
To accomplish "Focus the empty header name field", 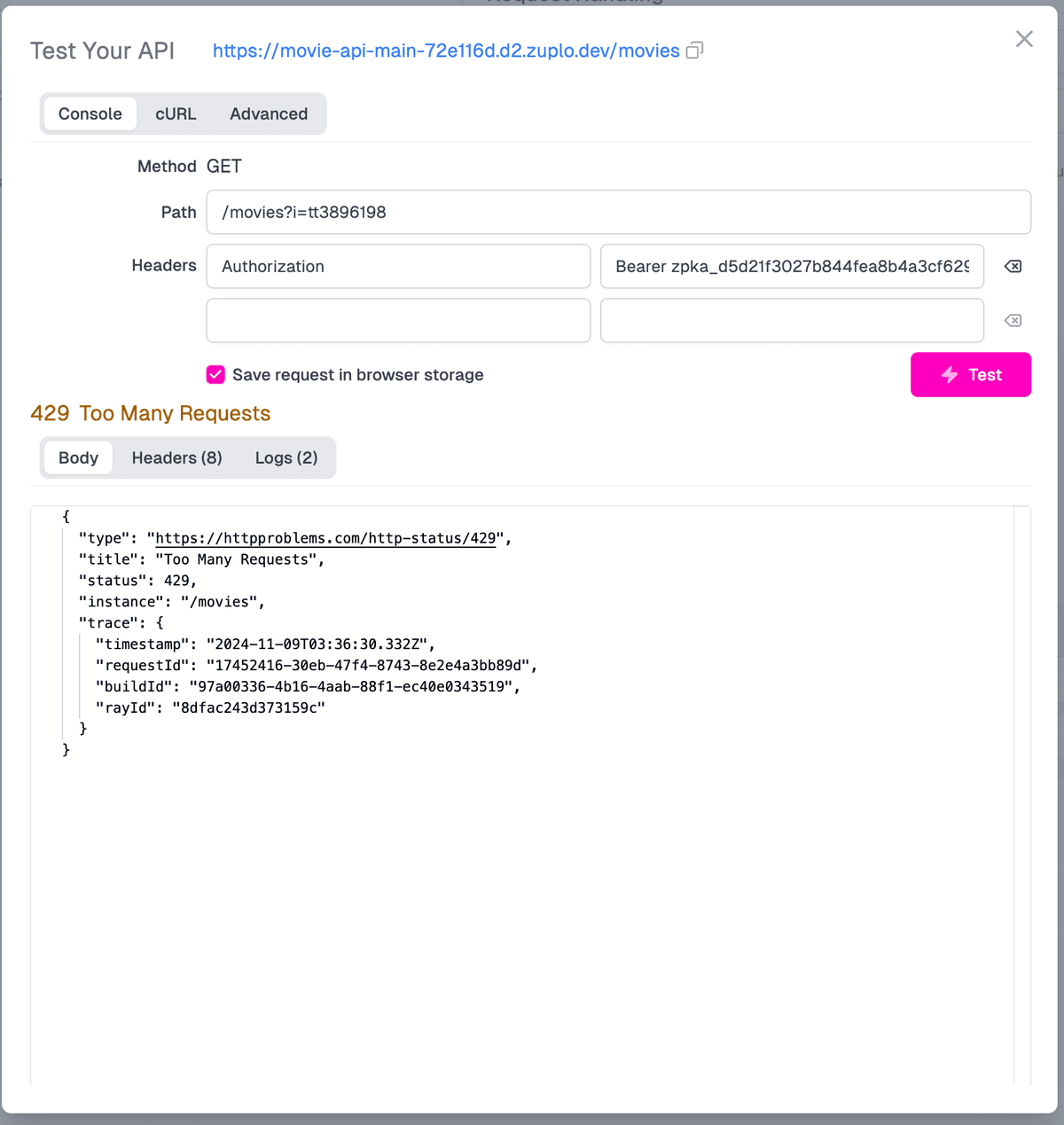I will coord(398,320).
